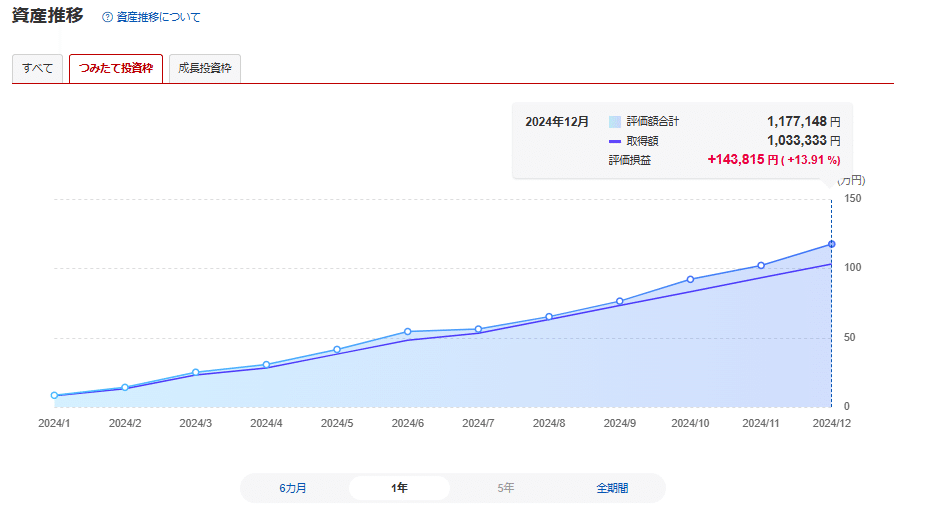Click the 評価損益 label in the tooltip

630,160
